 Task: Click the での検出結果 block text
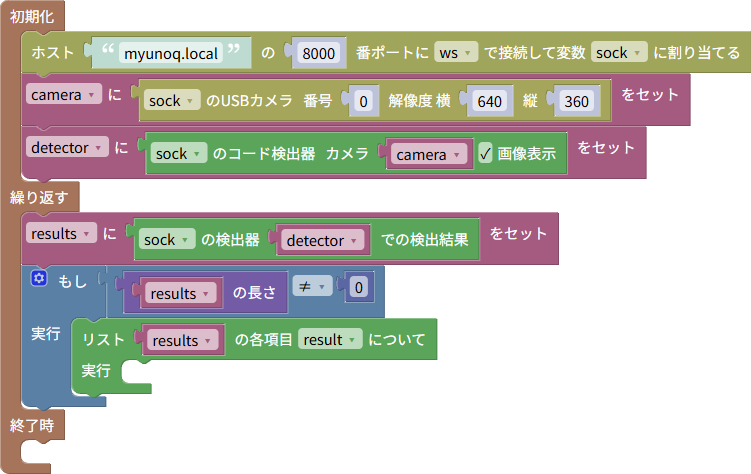(x=424, y=239)
